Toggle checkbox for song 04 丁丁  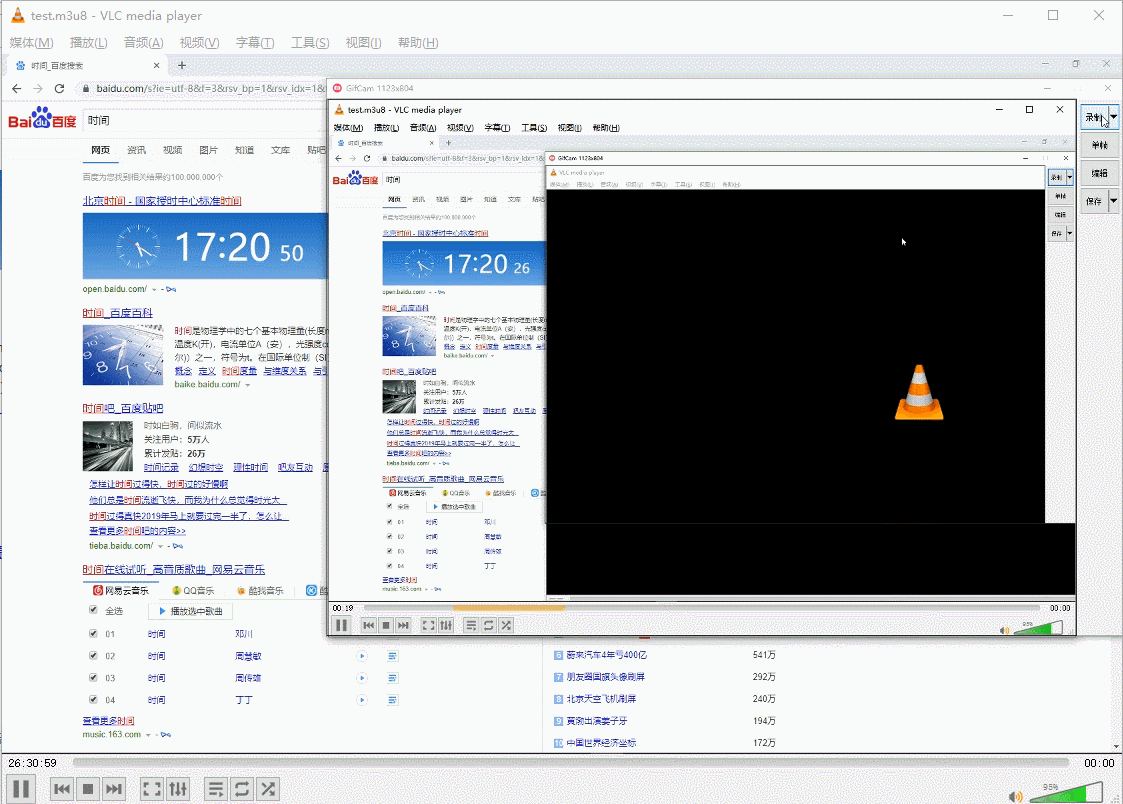pyautogui.click(x=93, y=699)
